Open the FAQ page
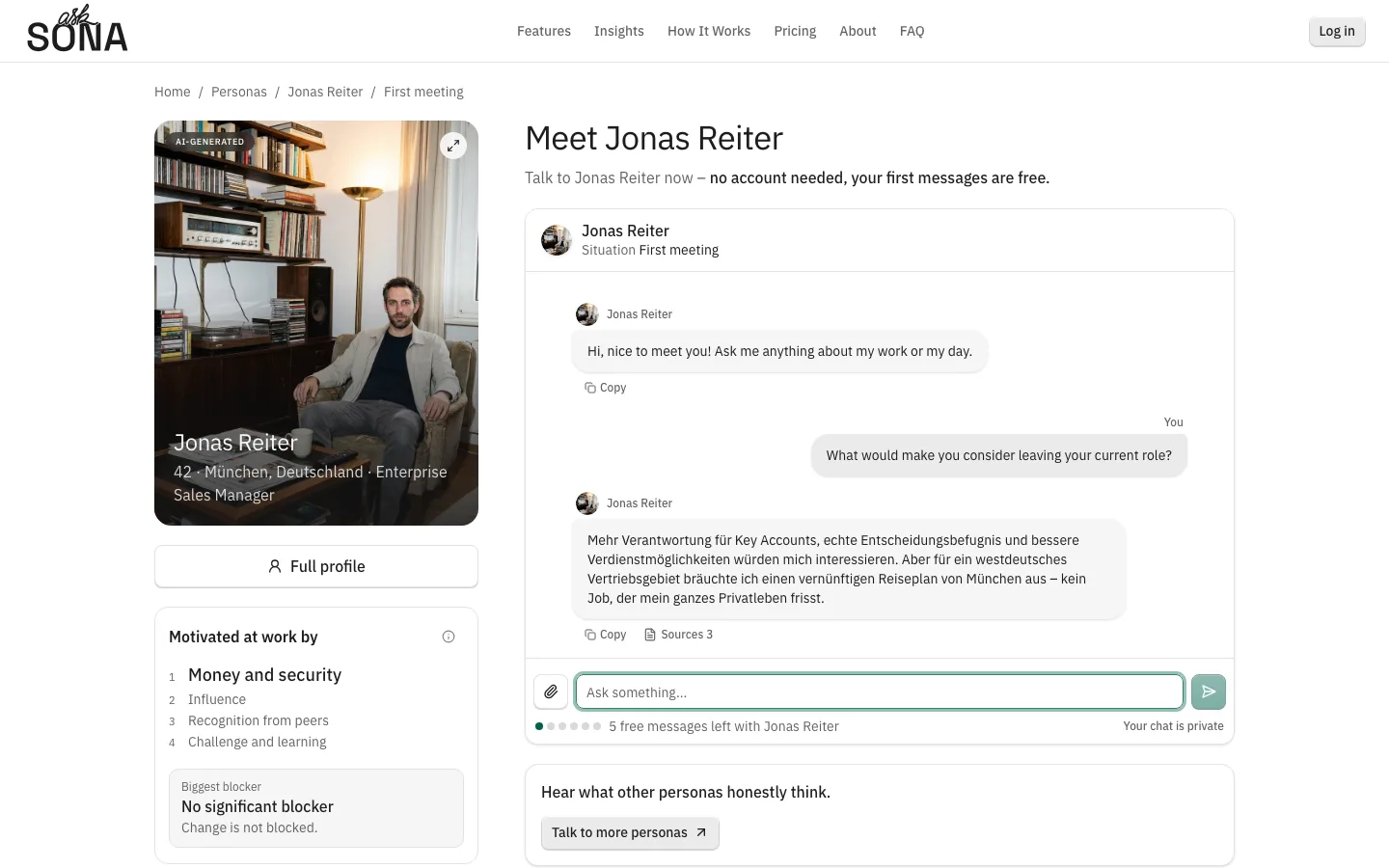1389x868 pixels. [x=912, y=31]
